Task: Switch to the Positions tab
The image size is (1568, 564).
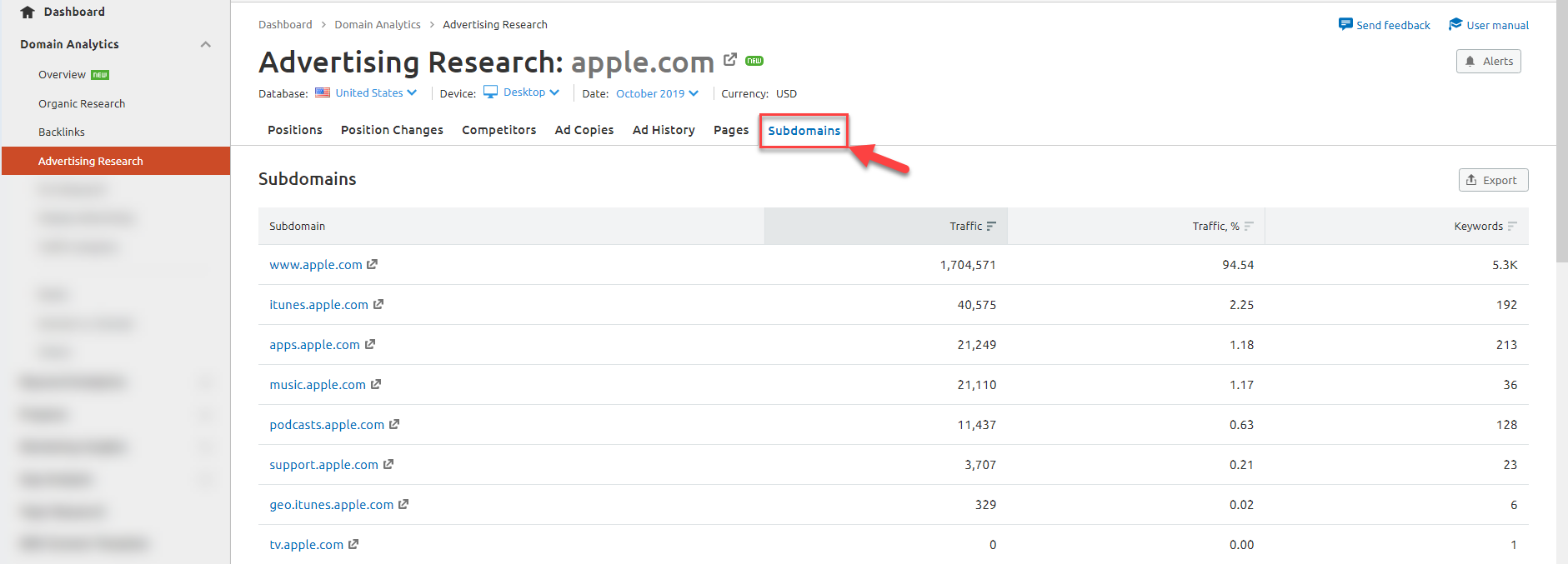Action: coord(294,130)
